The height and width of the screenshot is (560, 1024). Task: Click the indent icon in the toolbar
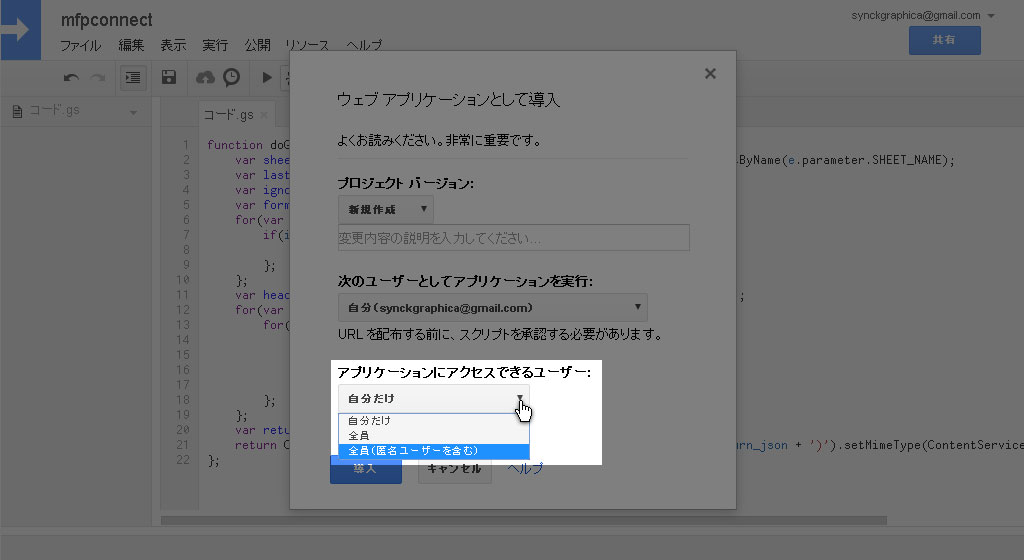pyautogui.click(x=132, y=77)
